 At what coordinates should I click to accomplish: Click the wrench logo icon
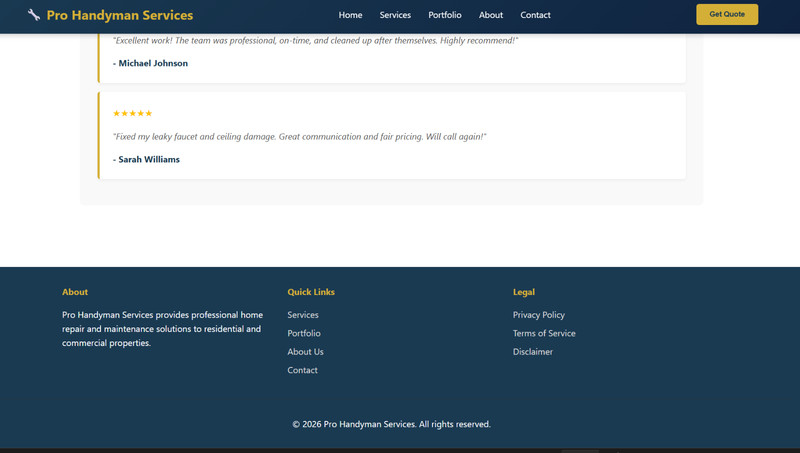[x=34, y=15]
